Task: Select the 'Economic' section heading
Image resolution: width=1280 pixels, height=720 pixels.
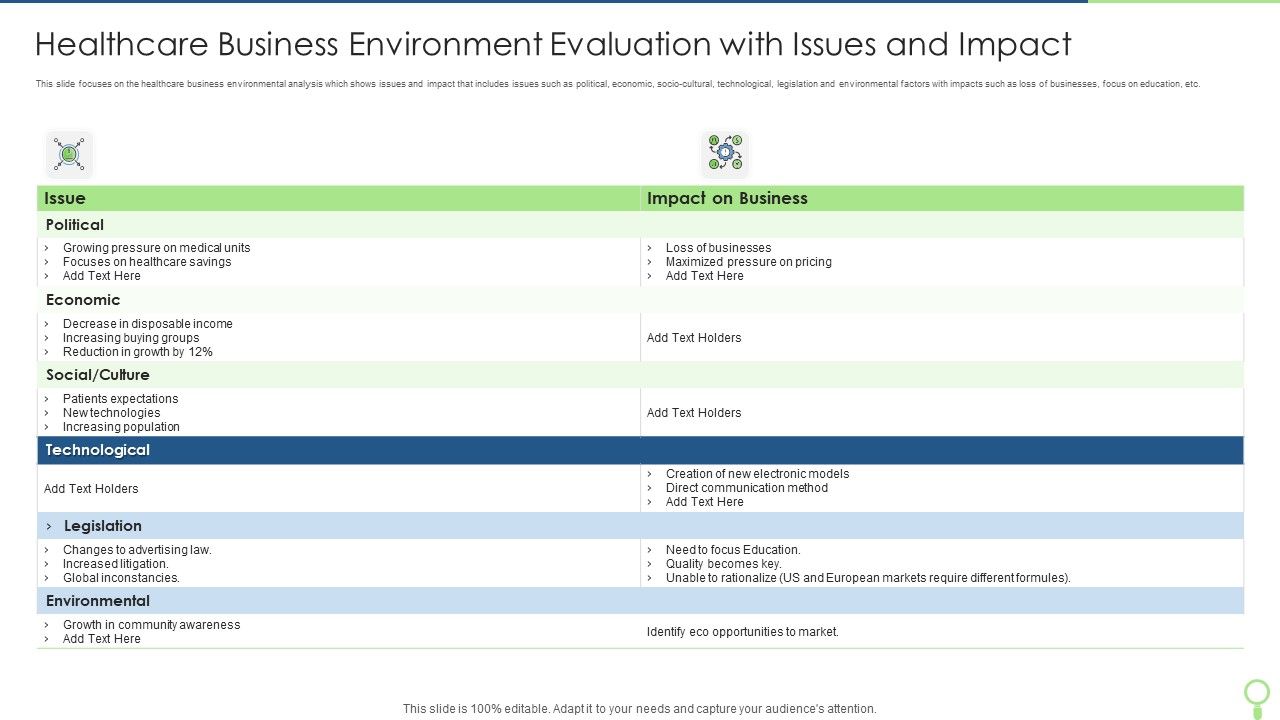Action: [83, 300]
